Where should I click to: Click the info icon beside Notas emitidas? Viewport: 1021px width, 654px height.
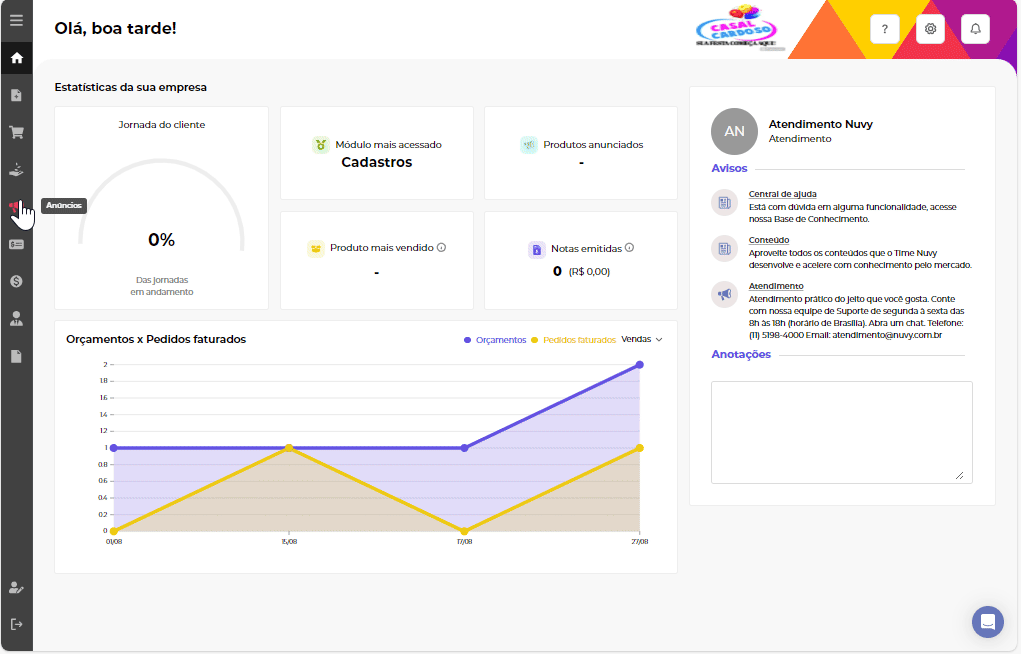629,248
